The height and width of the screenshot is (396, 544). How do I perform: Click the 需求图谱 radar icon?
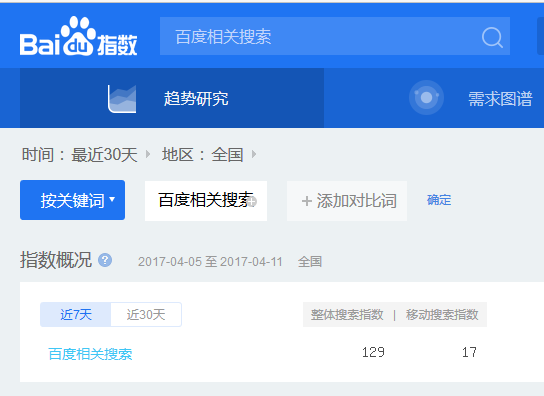426,98
